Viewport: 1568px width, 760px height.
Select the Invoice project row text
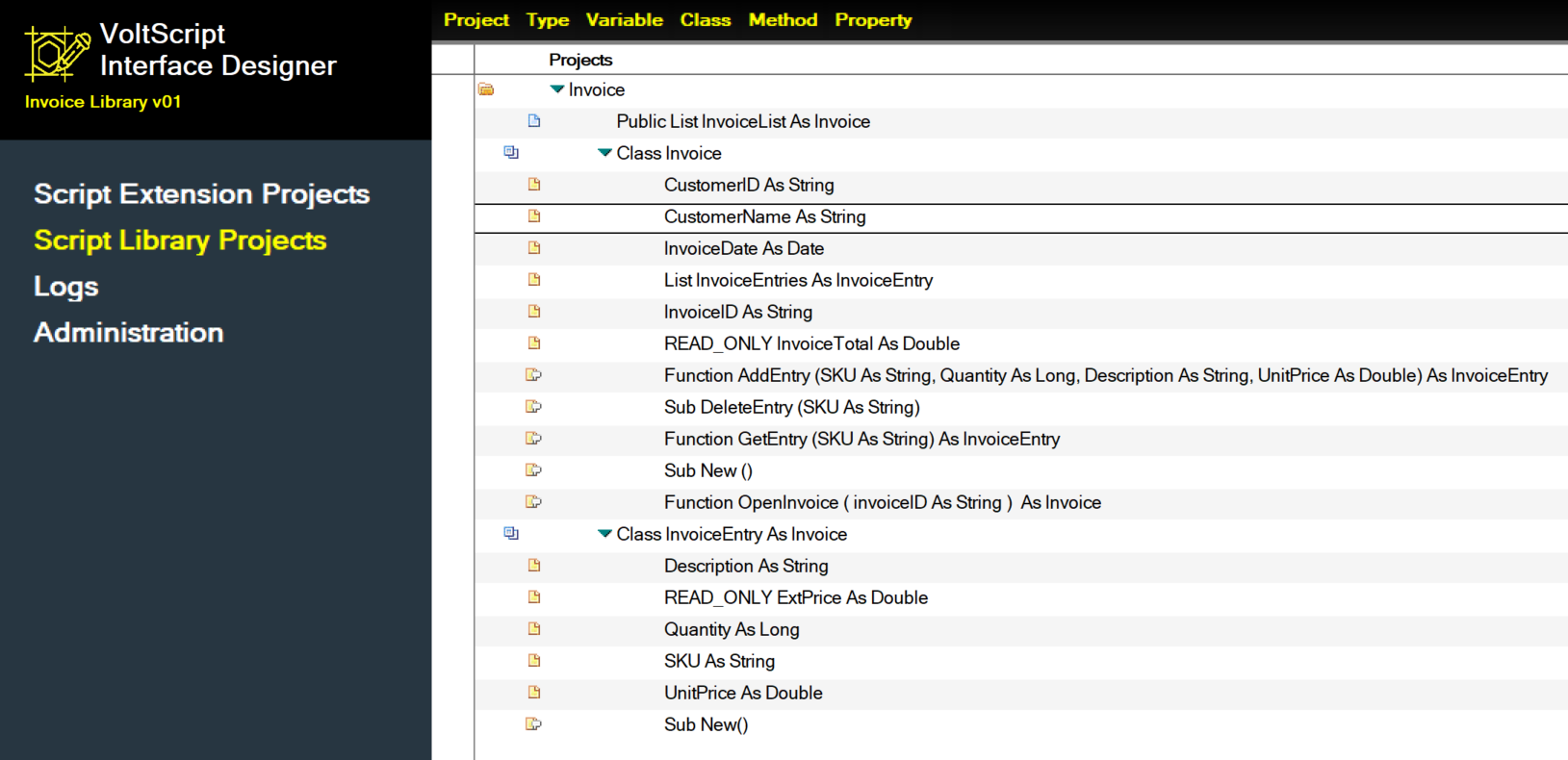(x=597, y=89)
